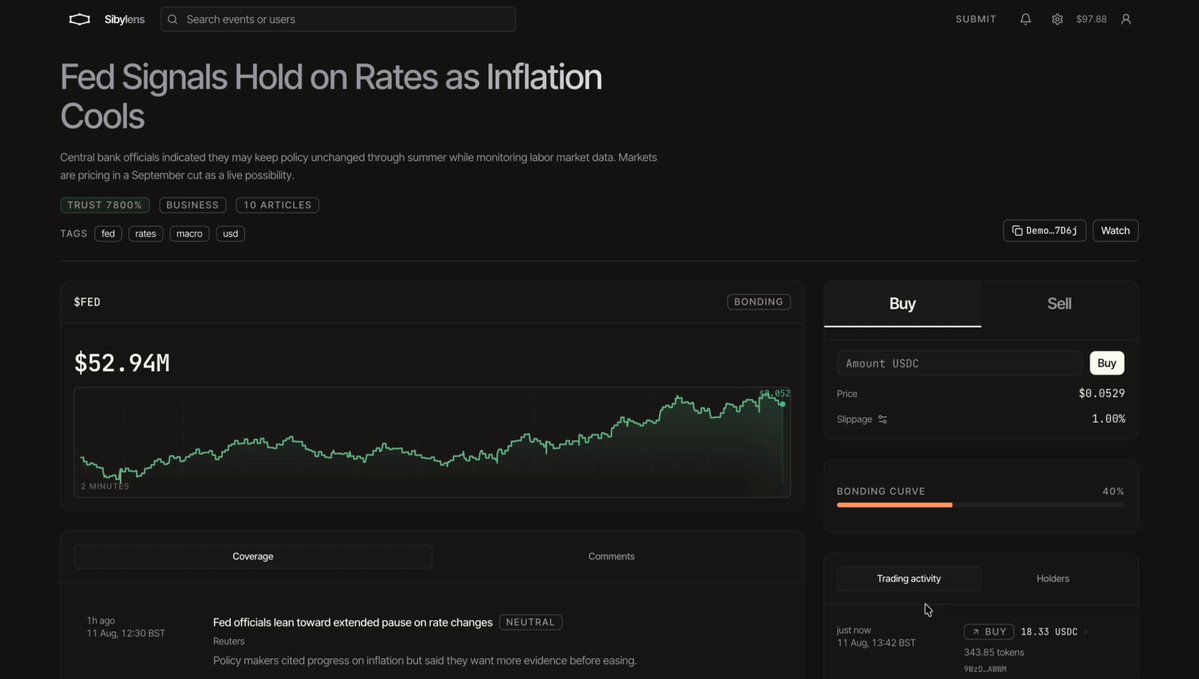Open notifications bell
This screenshot has height=679, width=1199.
(x=1025, y=19)
